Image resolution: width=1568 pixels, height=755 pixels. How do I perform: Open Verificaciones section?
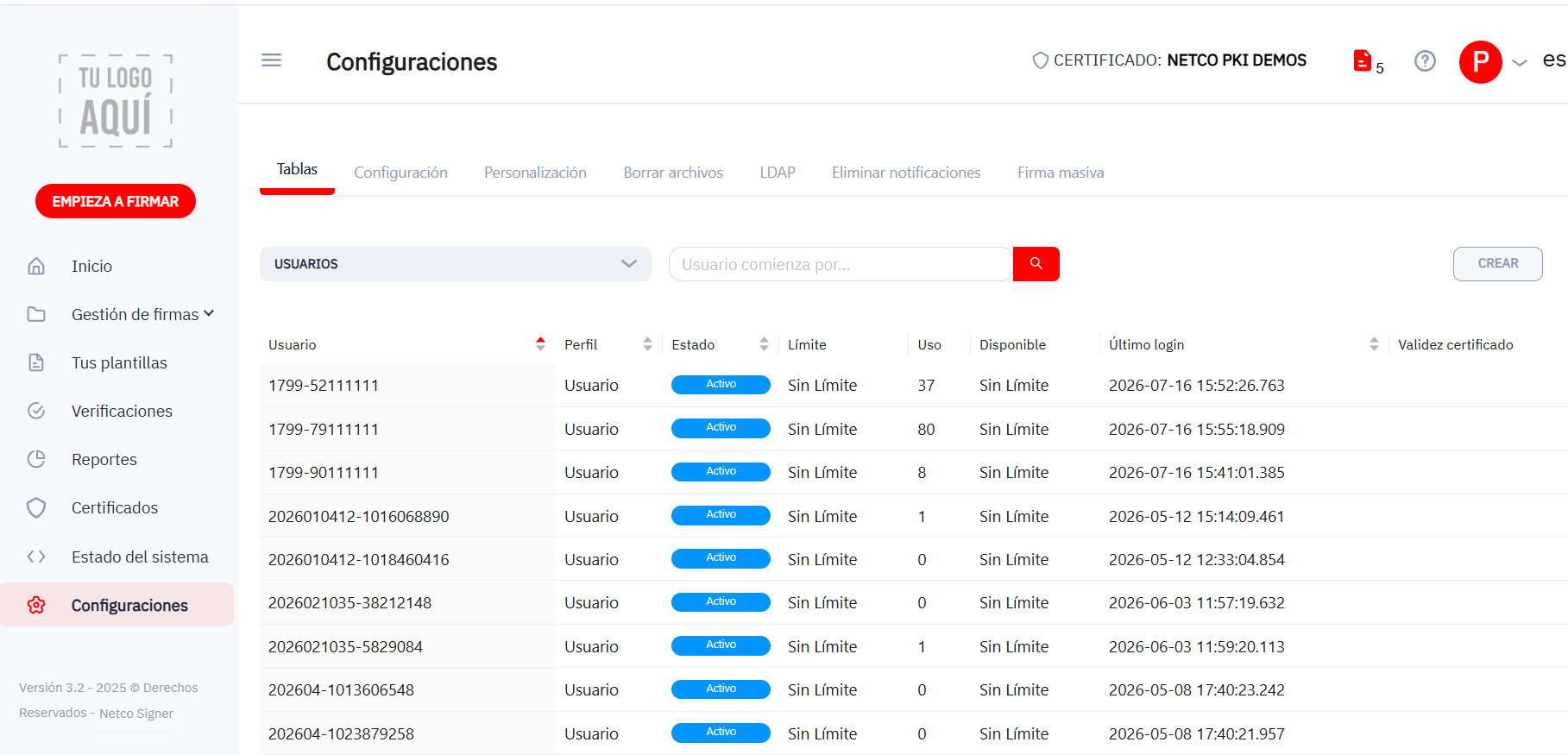tap(122, 412)
